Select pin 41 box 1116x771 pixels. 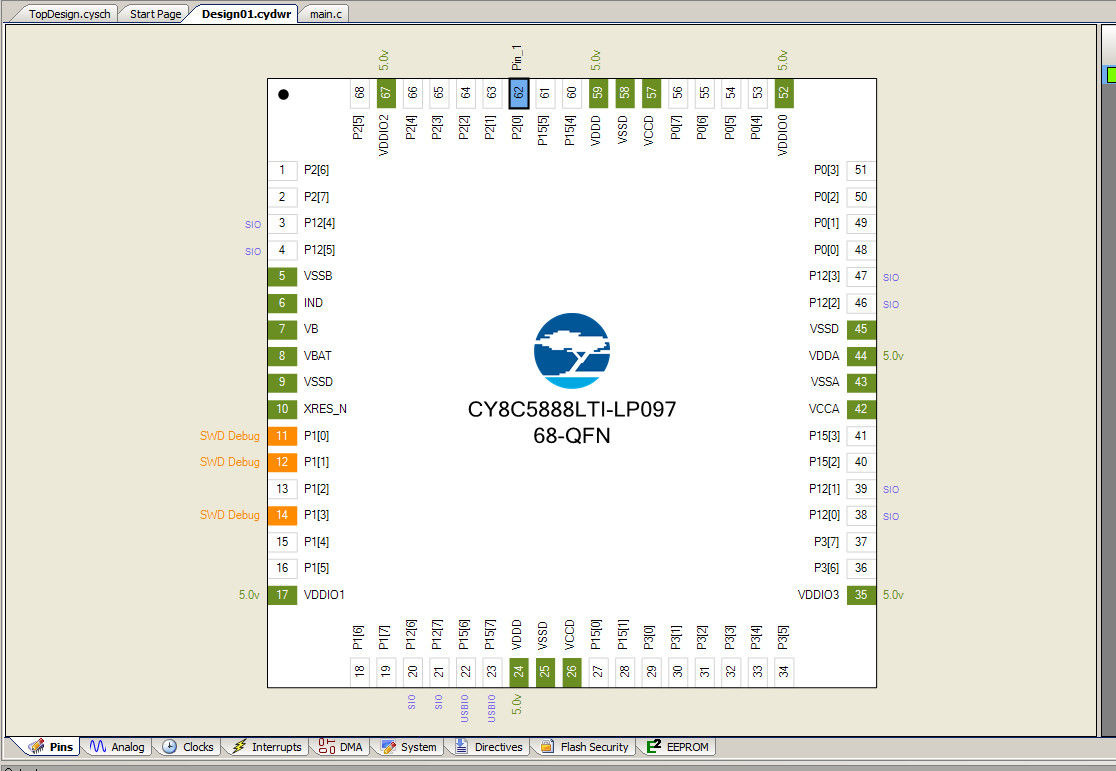[x=861, y=436]
